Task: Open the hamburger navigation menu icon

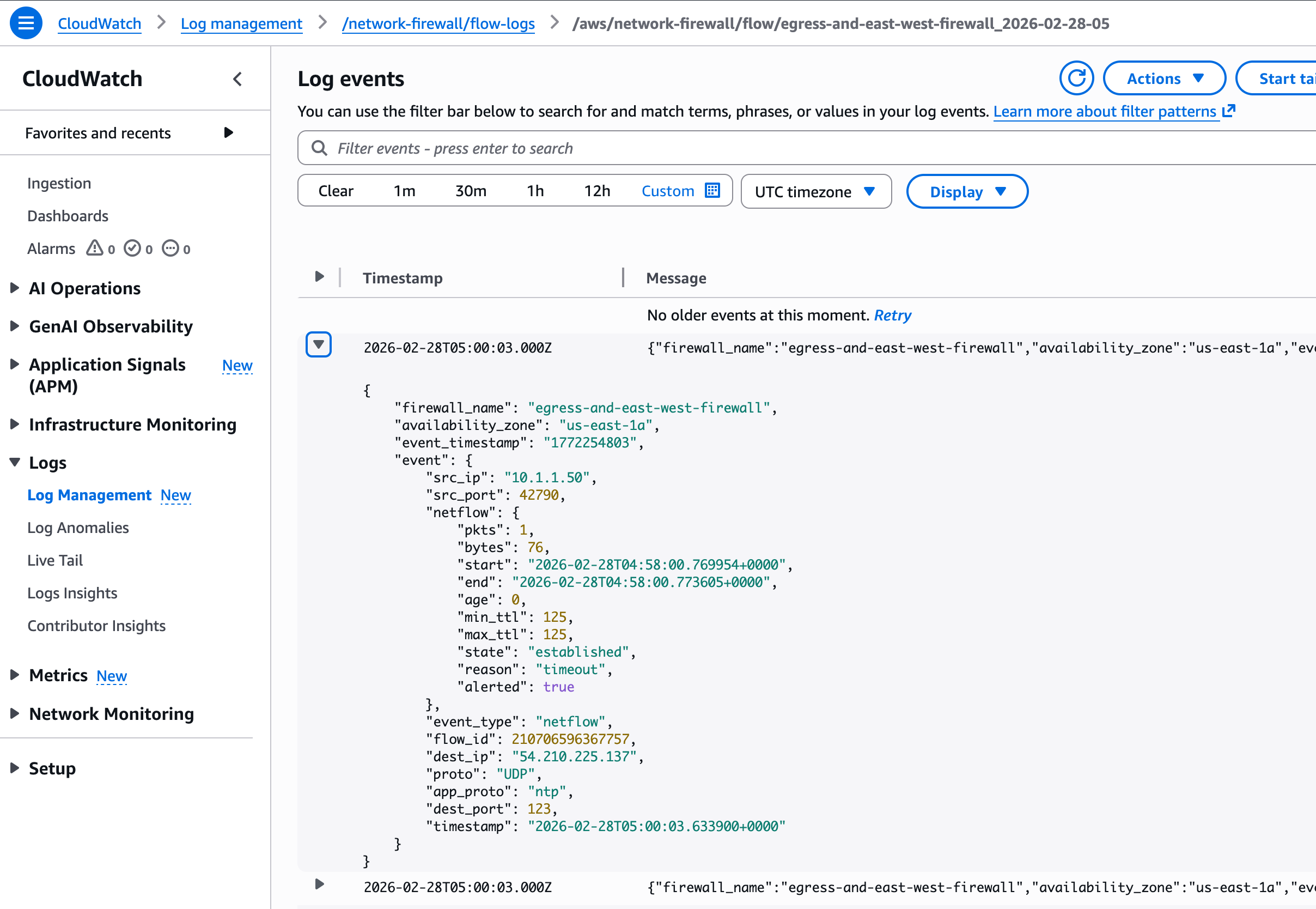Action: pos(26,23)
